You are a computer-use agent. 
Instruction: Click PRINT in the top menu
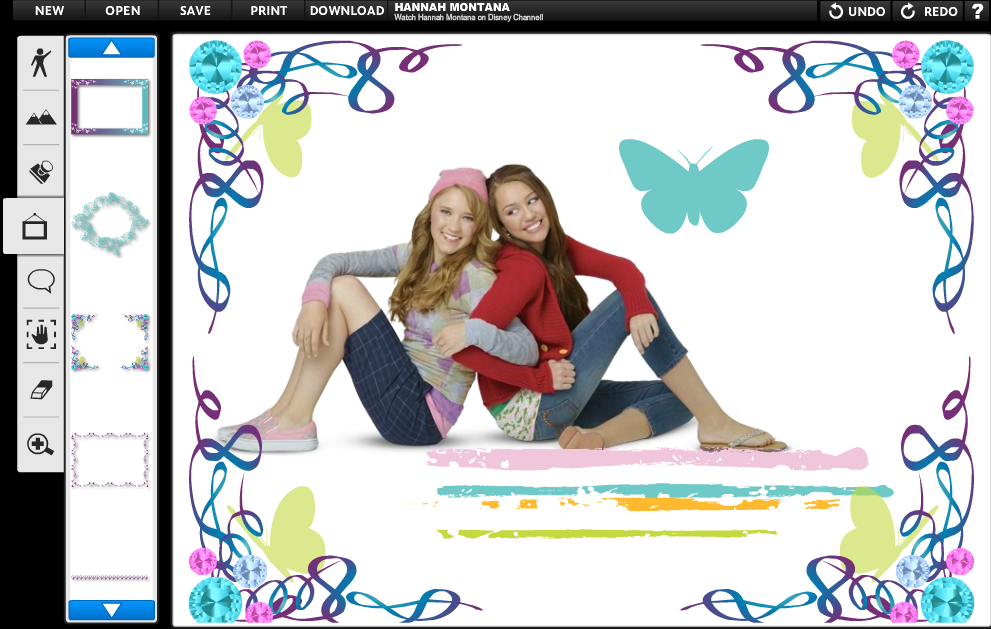[269, 11]
